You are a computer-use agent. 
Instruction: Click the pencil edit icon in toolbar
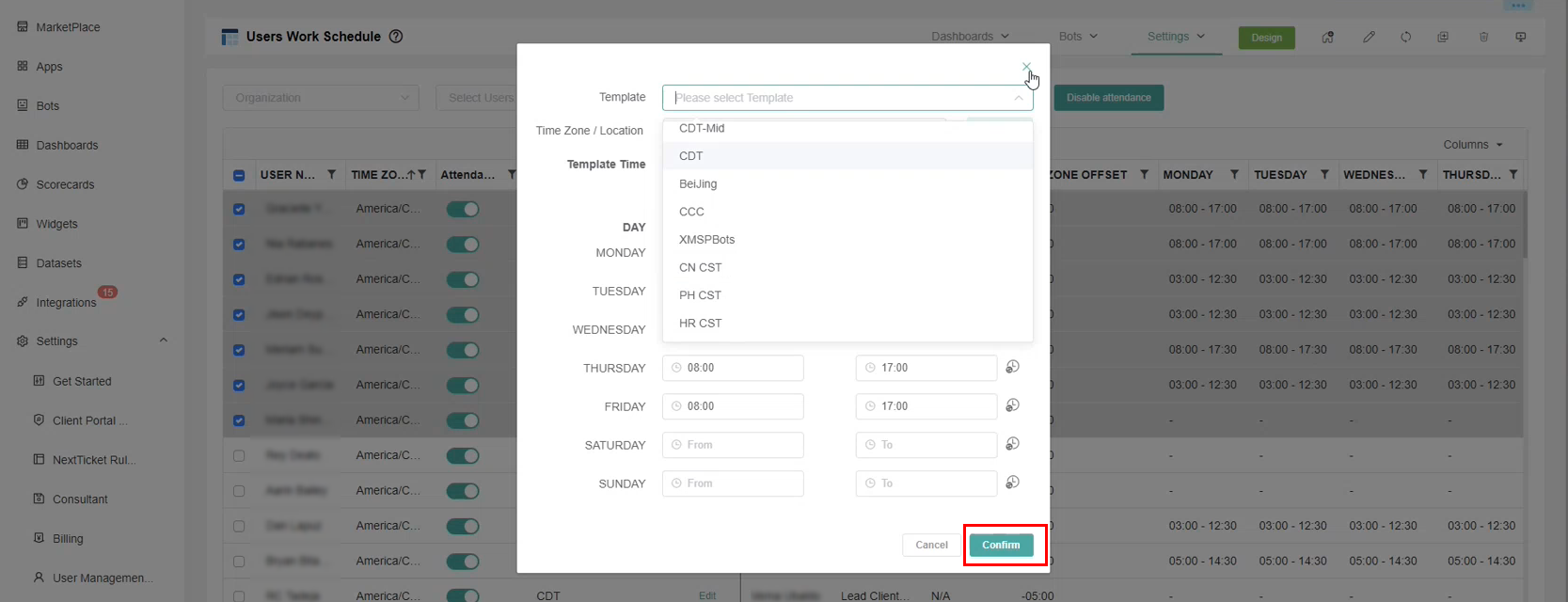click(x=1369, y=38)
